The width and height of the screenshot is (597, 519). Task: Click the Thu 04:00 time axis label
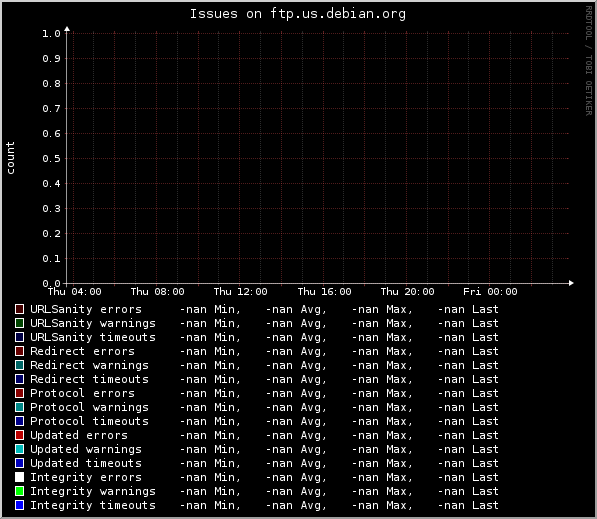pos(75,292)
